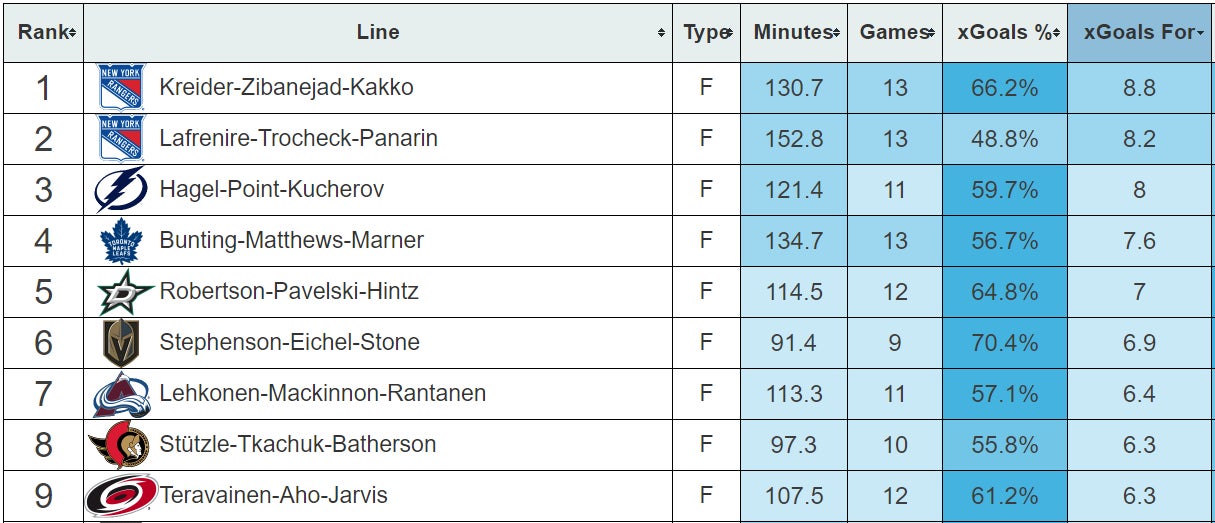Click the Bunting-Matthews-Marner line name

pyautogui.click(x=291, y=241)
